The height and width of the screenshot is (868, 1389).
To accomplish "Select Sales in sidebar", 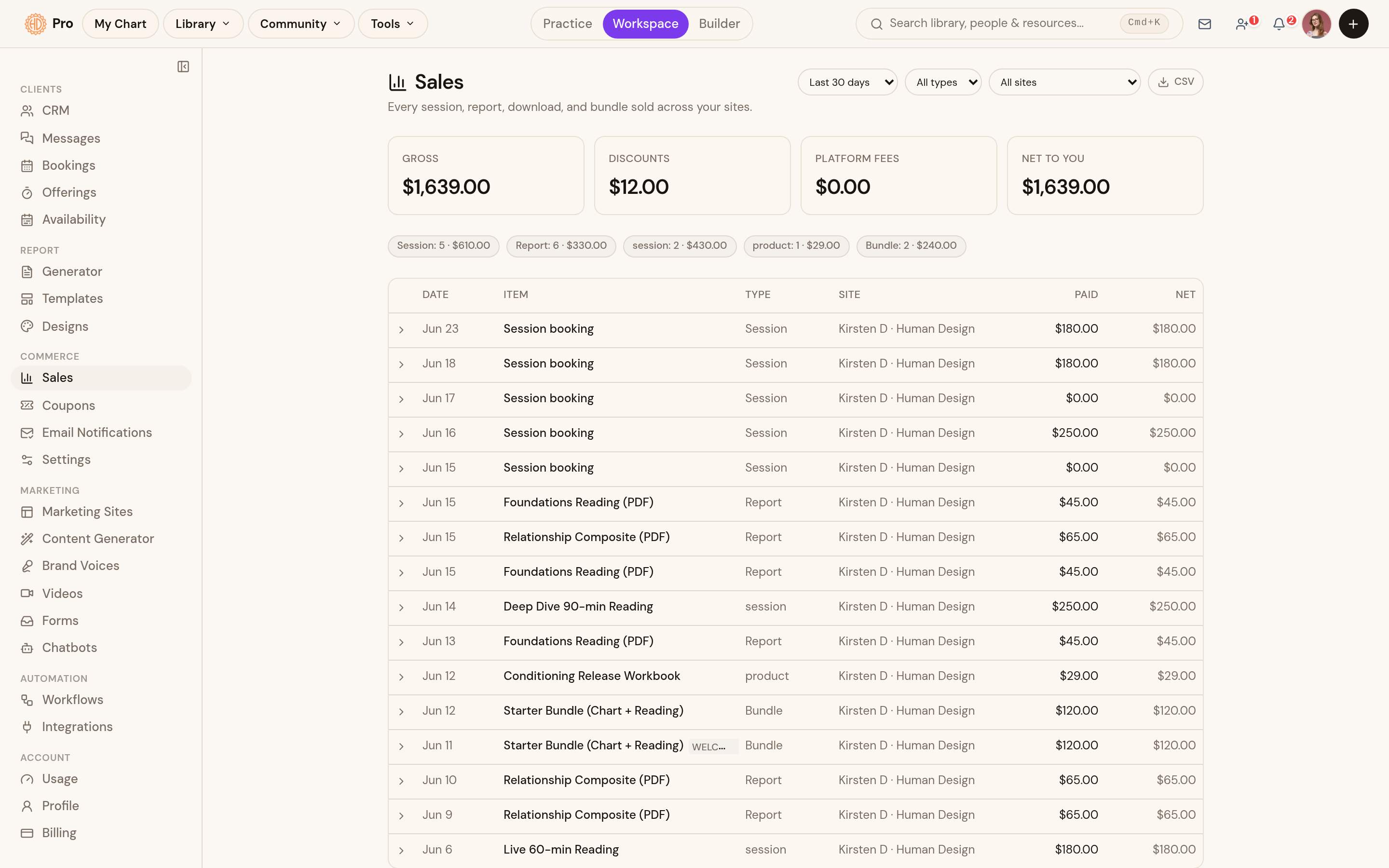I will coord(101,378).
